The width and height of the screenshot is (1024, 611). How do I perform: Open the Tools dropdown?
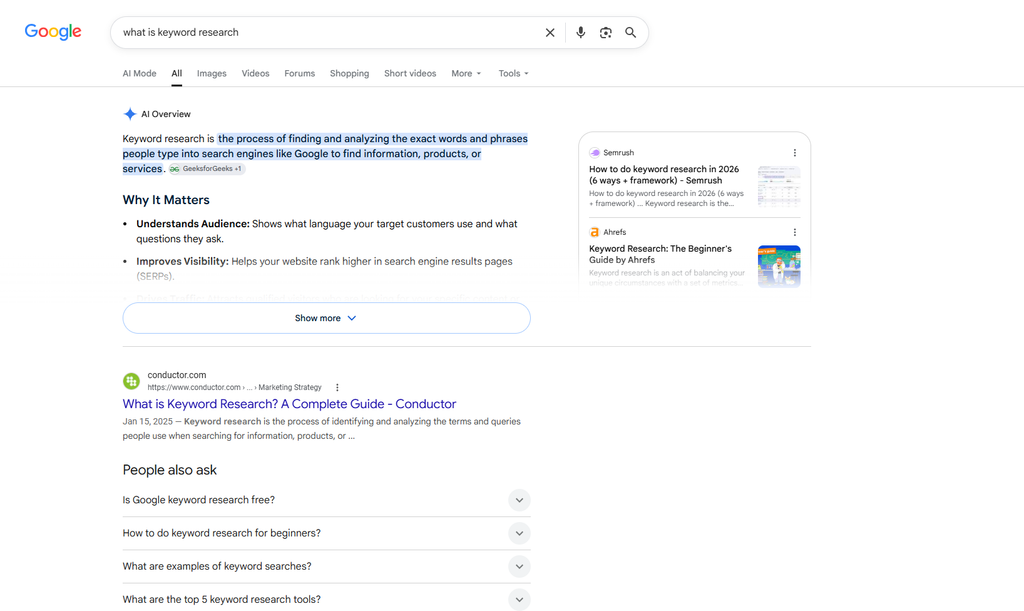[513, 73]
